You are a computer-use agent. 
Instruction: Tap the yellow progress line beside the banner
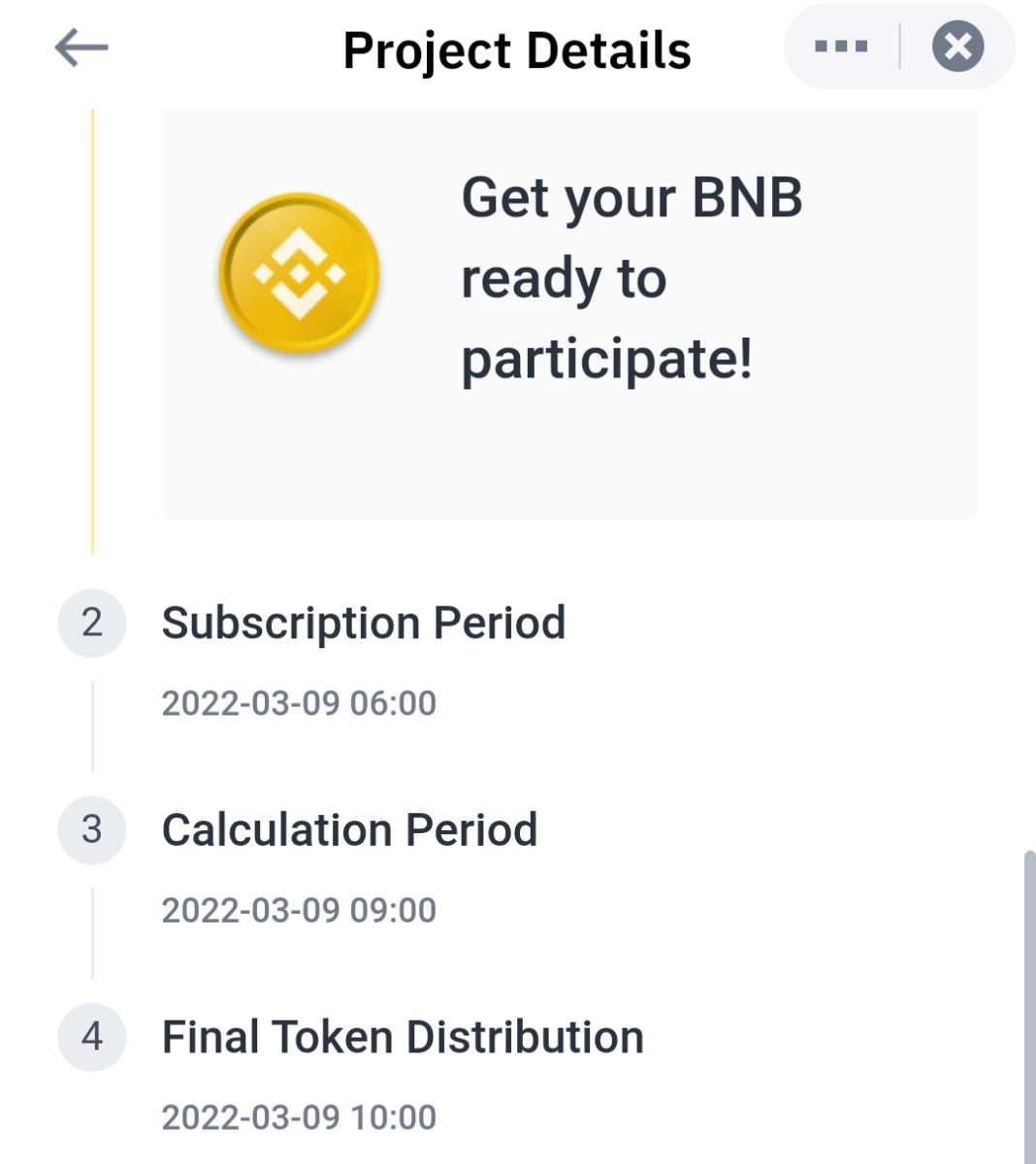pyautogui.click(x=93, y=331)
